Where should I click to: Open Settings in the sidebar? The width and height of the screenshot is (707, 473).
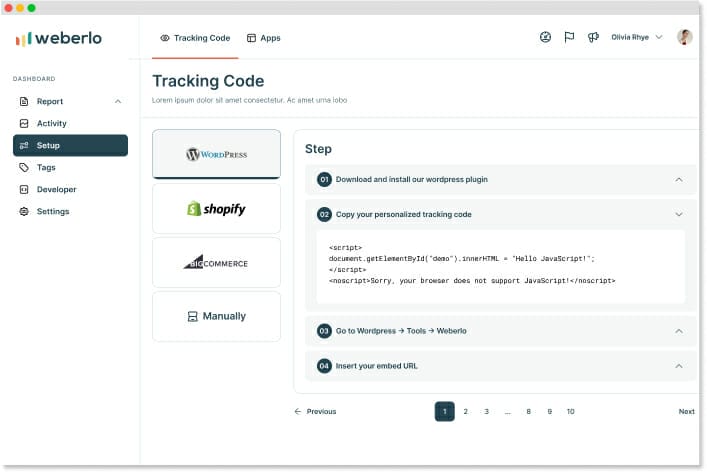(x=70, y=211)
